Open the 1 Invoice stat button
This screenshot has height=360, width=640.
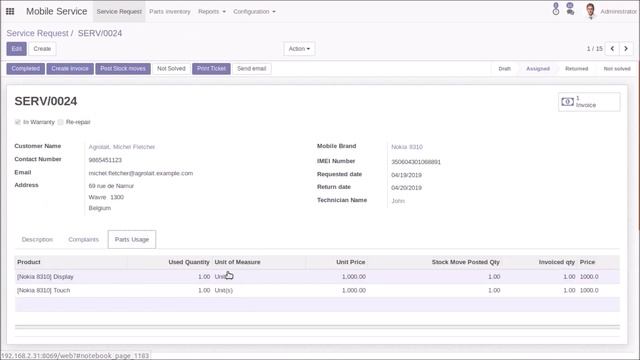589,102
